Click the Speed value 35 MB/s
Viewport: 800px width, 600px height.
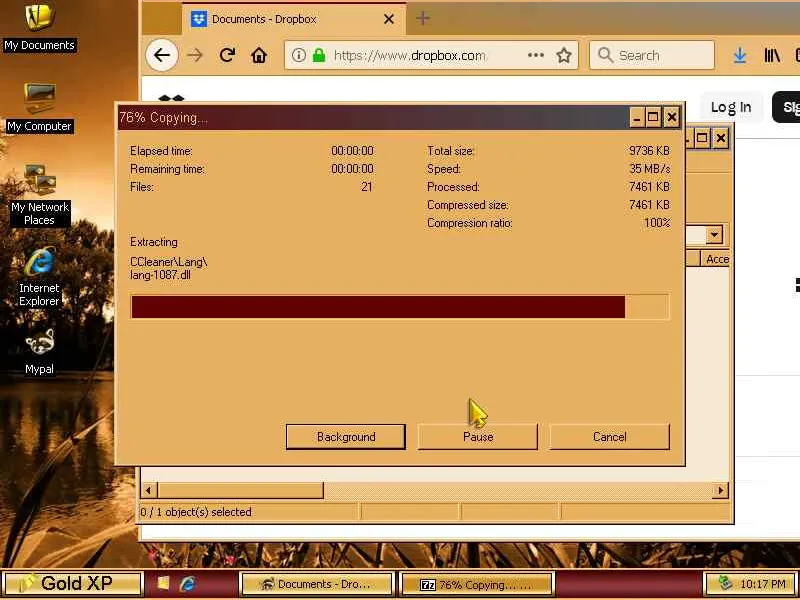click(x=649, y=169)
